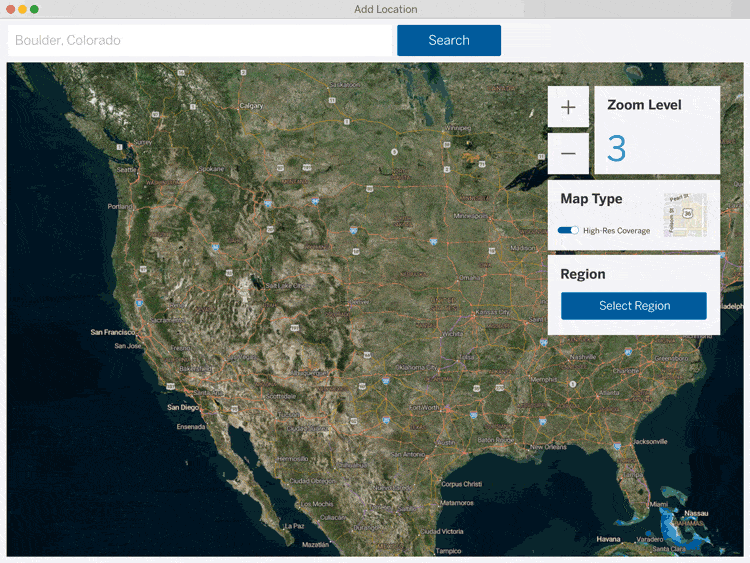This screenshot has width=750, height=563.
Task: Focus the Boulder, Colorado search field
Action: click(200, 40)
